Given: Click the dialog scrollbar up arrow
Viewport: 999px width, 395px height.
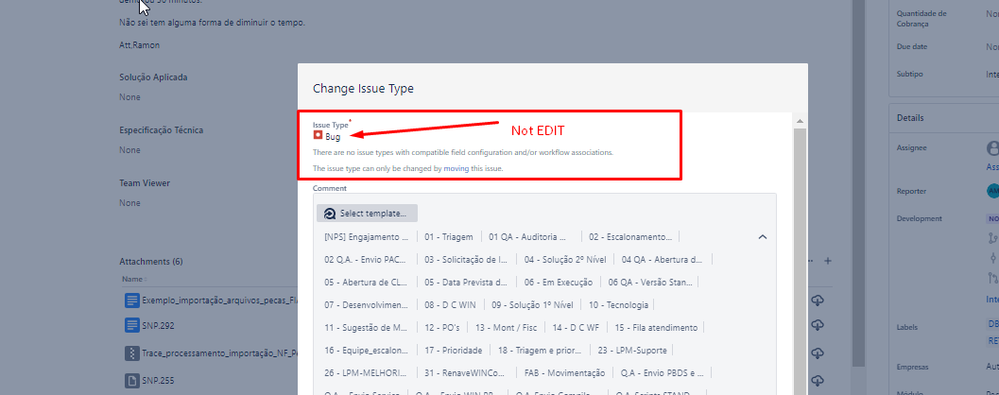Looking at the screenshot, I should coord(800,121).
